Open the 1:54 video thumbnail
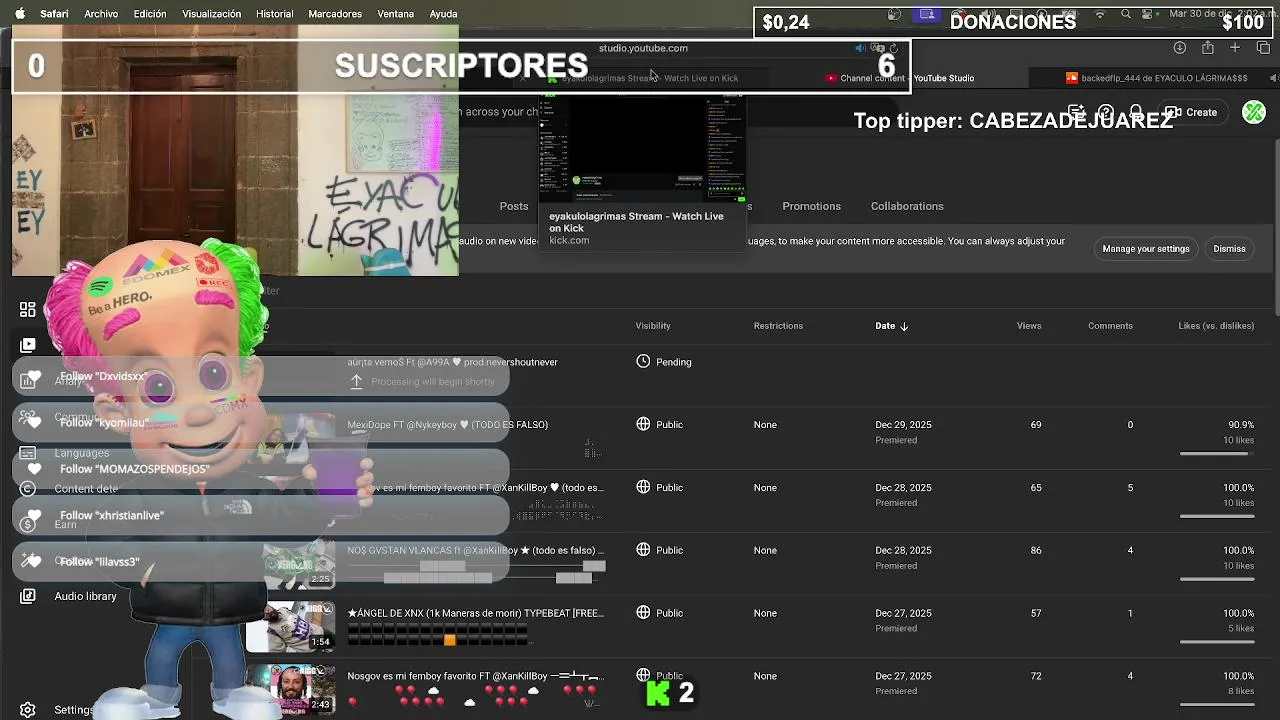Screen dimensions: 1280x720 (291, 626)
